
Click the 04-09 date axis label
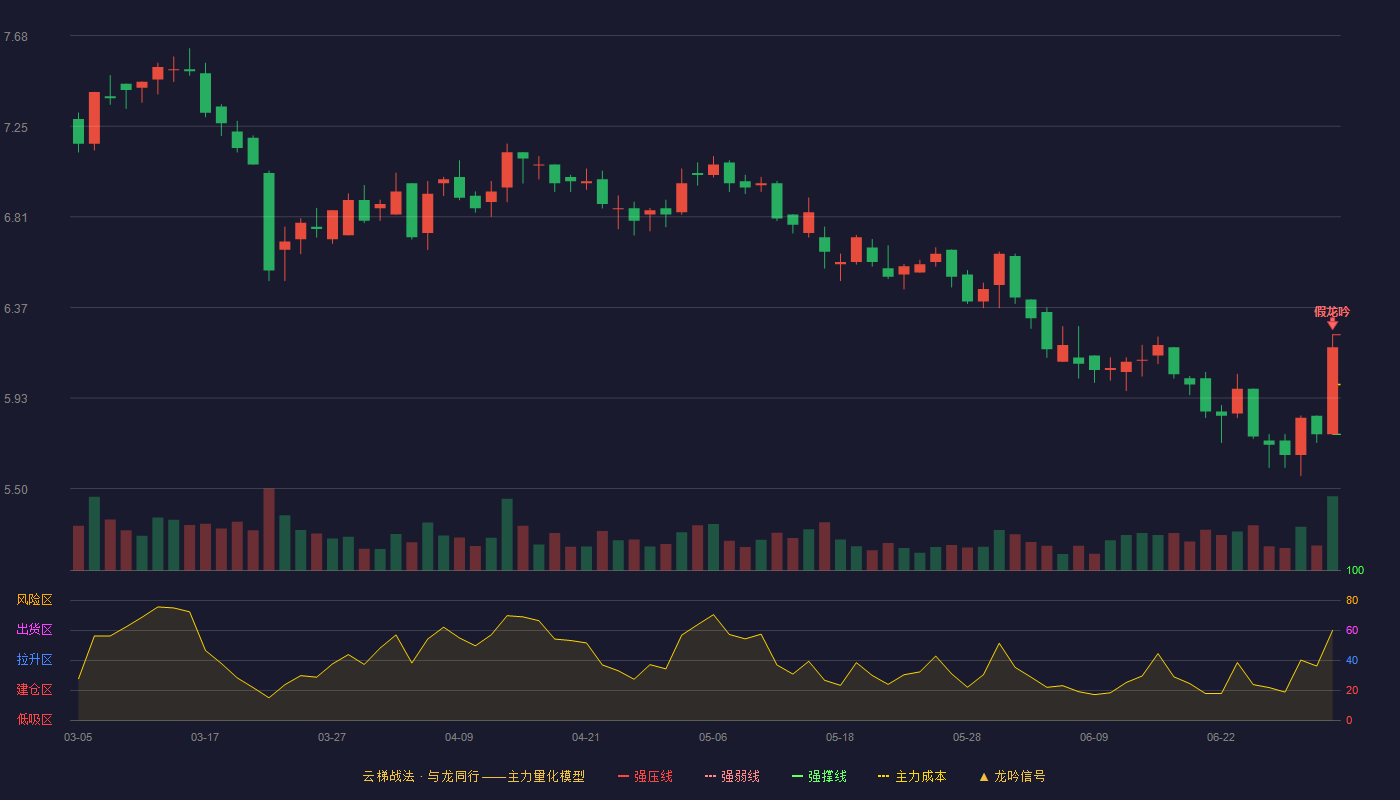[x=459, y=737]
